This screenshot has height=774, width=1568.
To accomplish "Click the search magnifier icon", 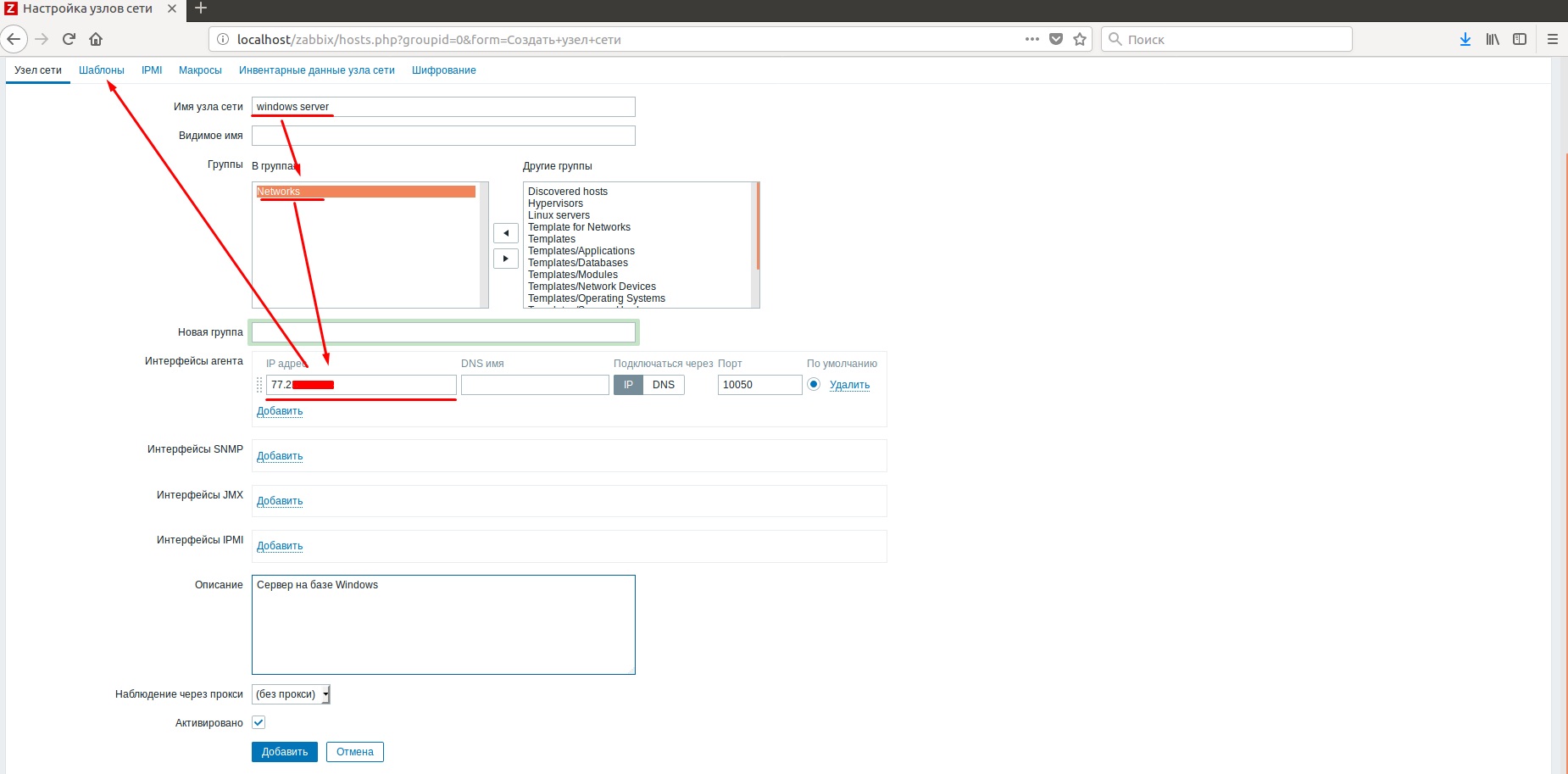I will pos(1115,39).
